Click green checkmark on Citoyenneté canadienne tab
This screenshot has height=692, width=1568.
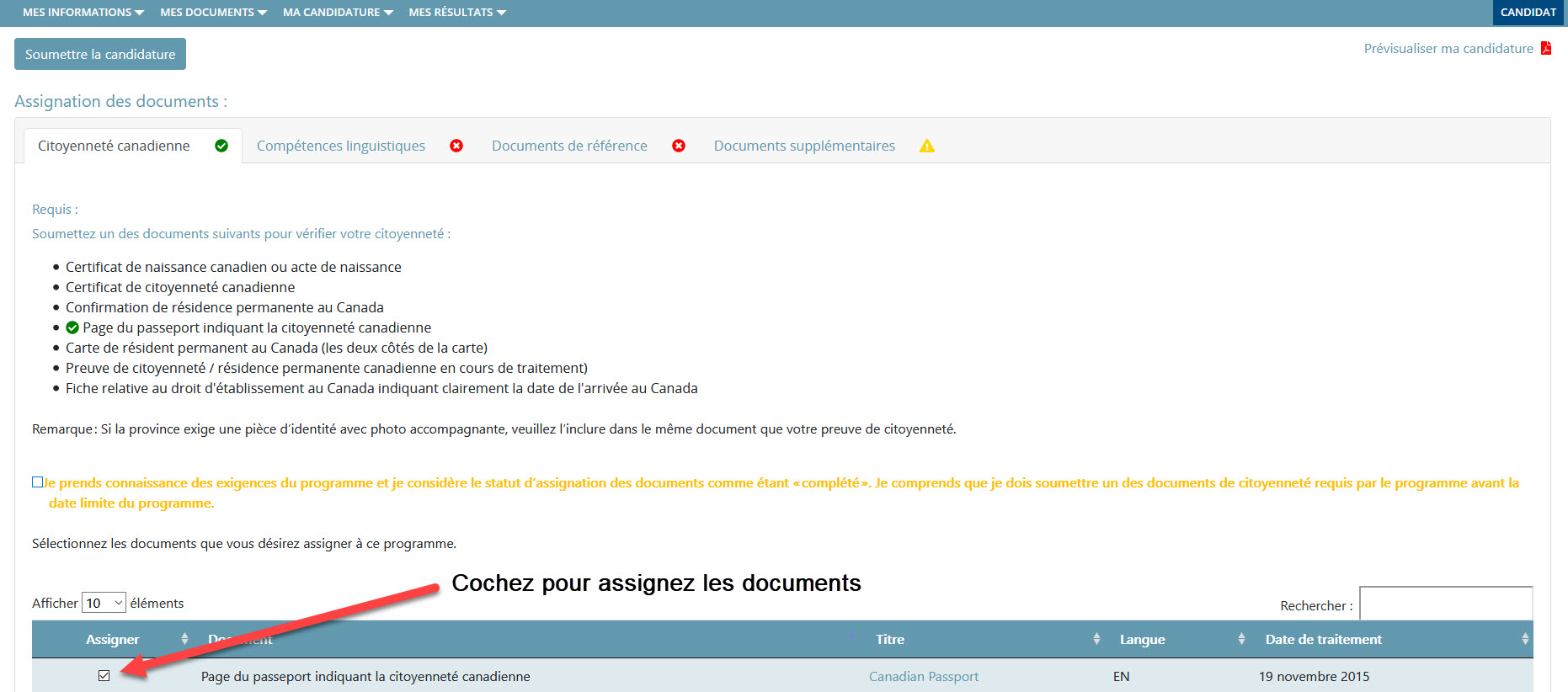pyautogui.click(x=221, y=146)
